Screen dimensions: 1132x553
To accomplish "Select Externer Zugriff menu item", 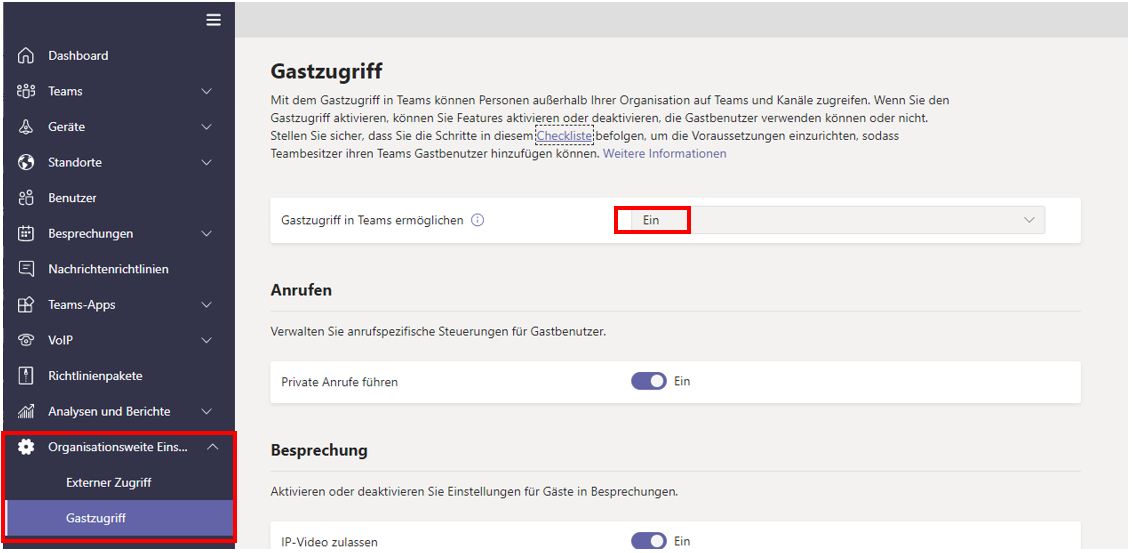I will (x=108, y=482).
